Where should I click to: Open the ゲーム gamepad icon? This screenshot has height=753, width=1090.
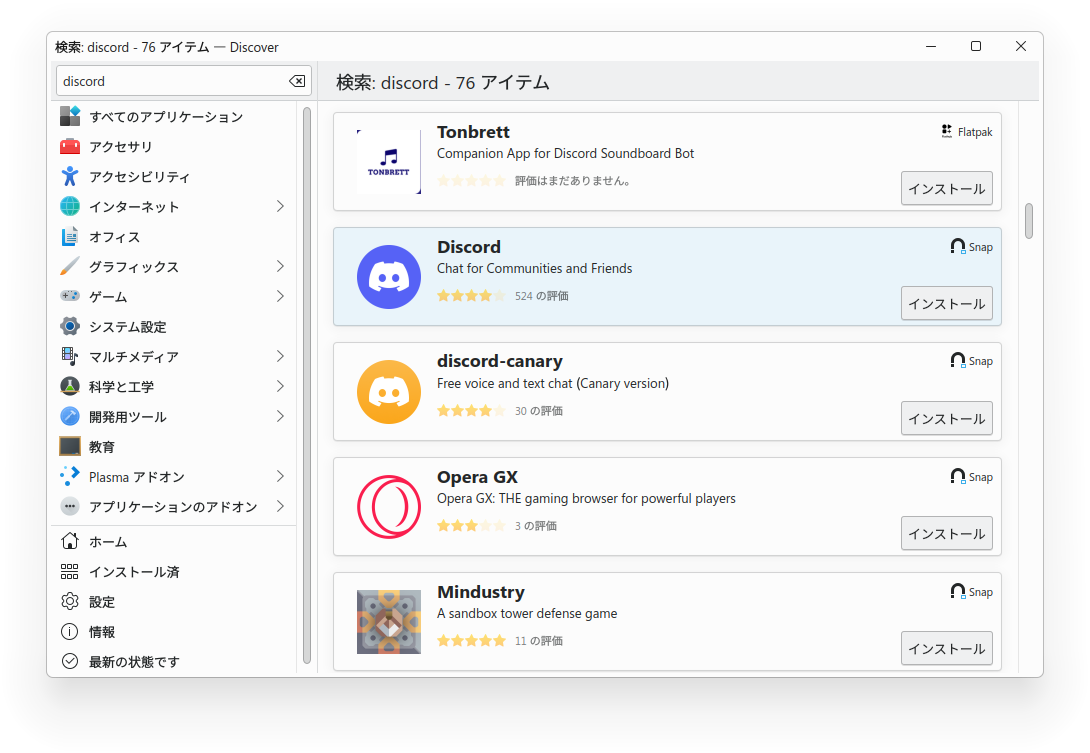(x=70, y=296)
